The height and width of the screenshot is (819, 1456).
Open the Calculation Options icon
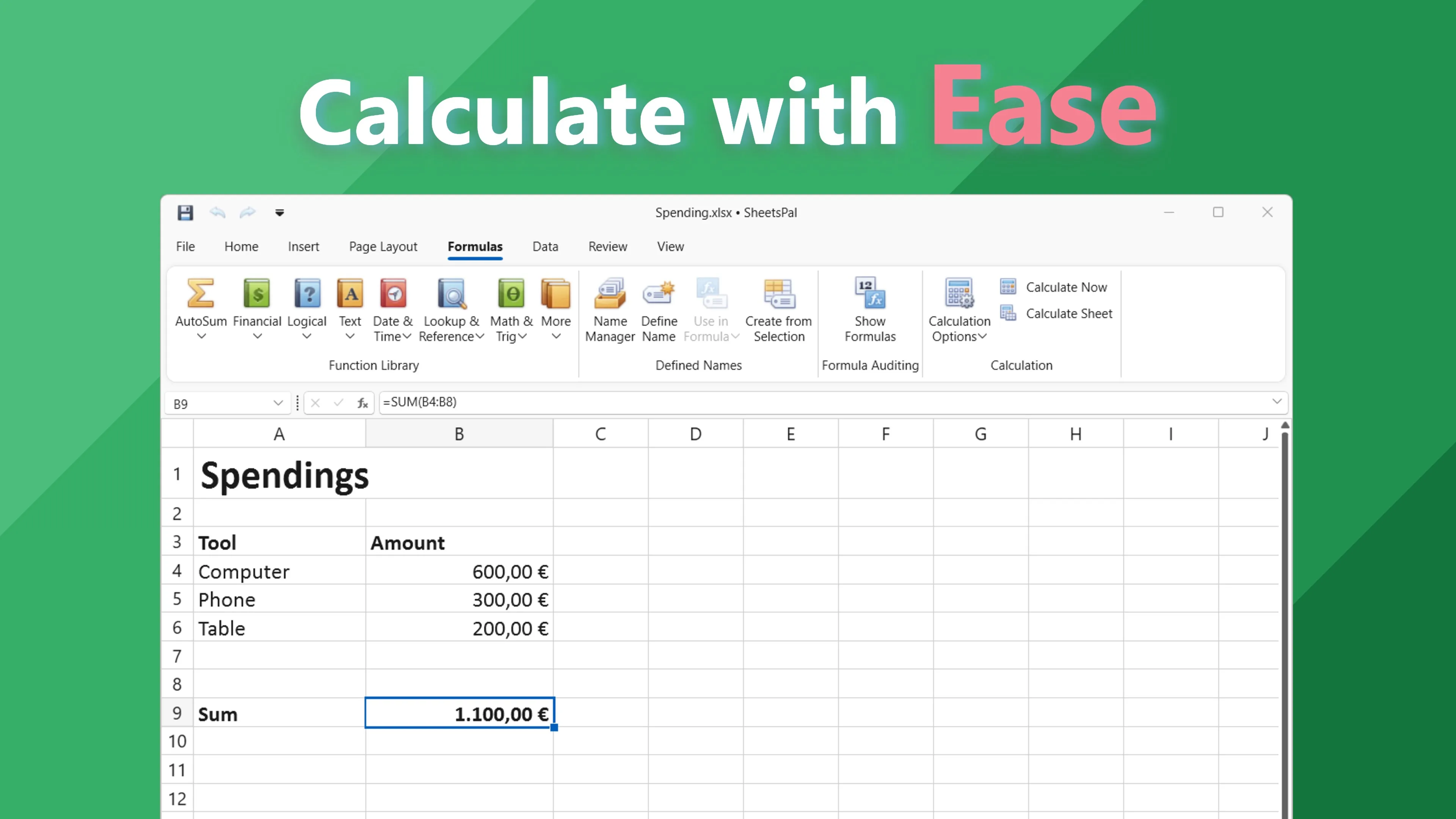pos(959,293)
